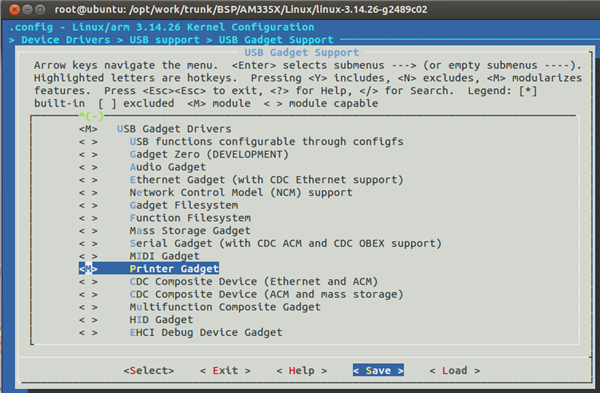Click the Exit button
The width and height of the screenshot is (600, 393).
click(225, 370)
